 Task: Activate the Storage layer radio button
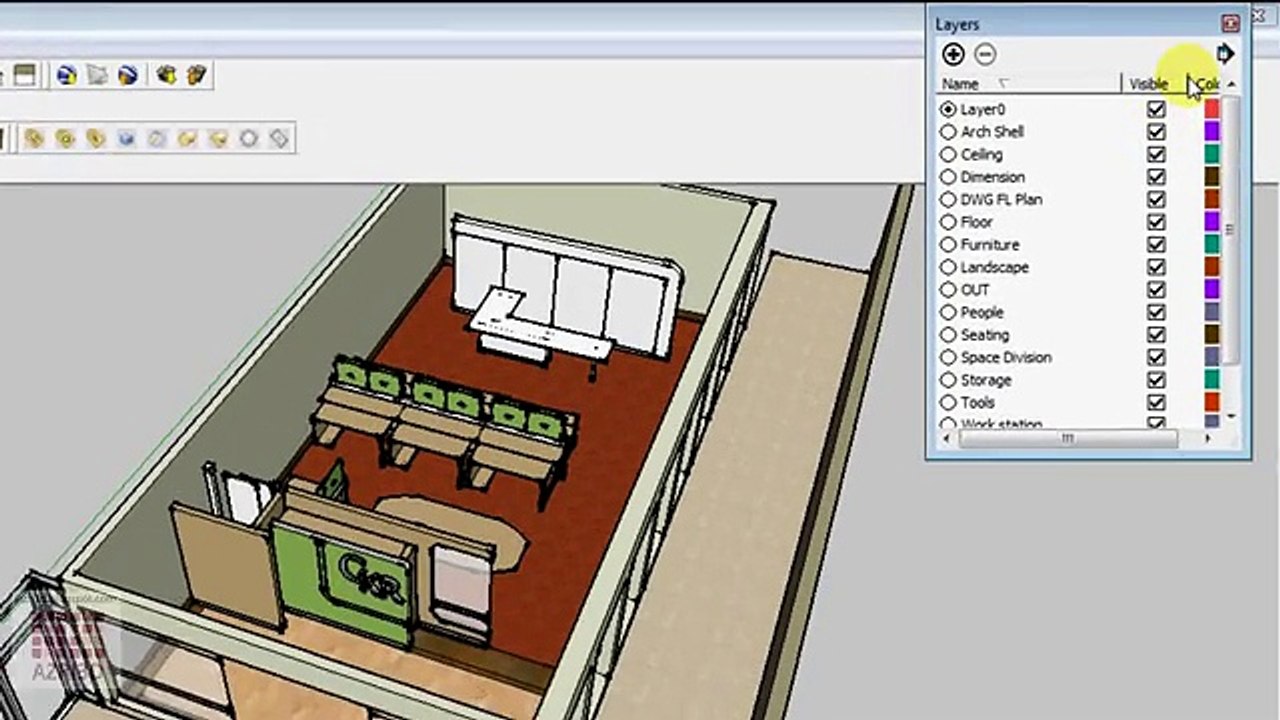tap(948, 381)
